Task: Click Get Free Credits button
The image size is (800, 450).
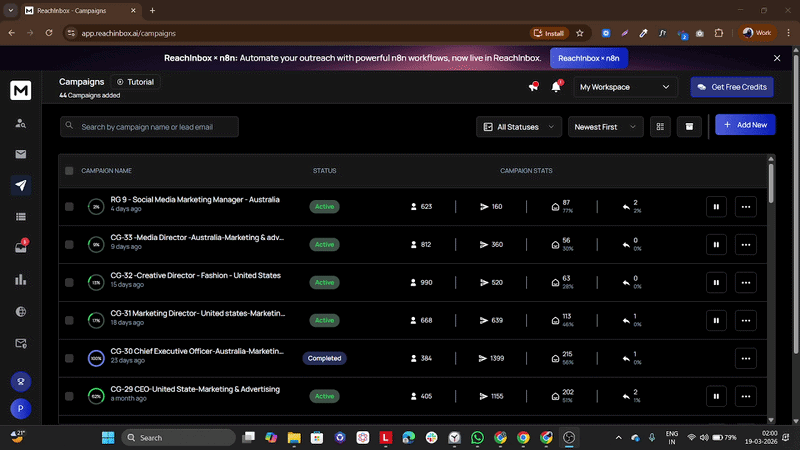Action: click(x=732, y=87)
